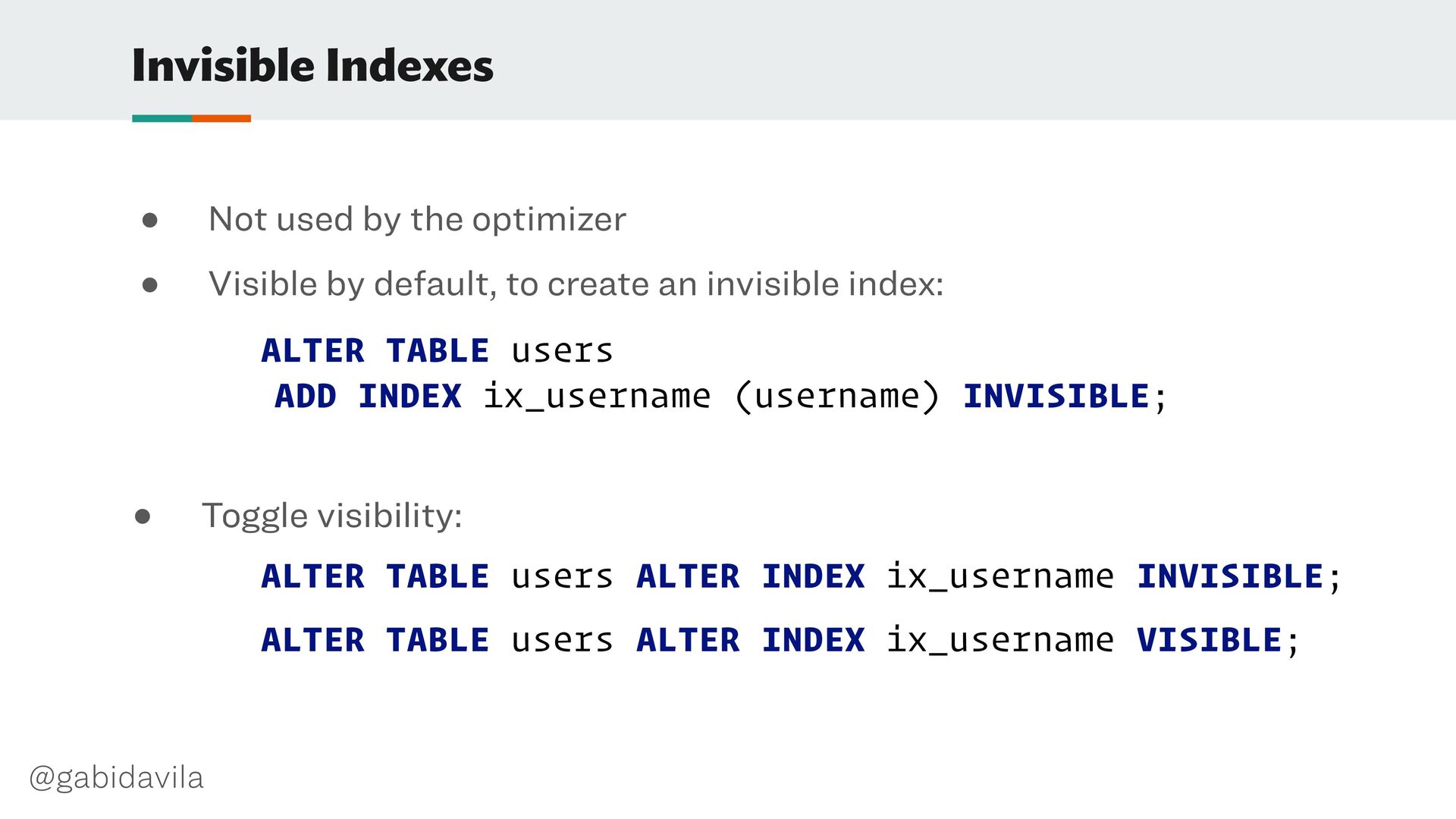
Task: Click the code line starting 'ADD INDEX ix_username'
Action: [x=720, y=397]
